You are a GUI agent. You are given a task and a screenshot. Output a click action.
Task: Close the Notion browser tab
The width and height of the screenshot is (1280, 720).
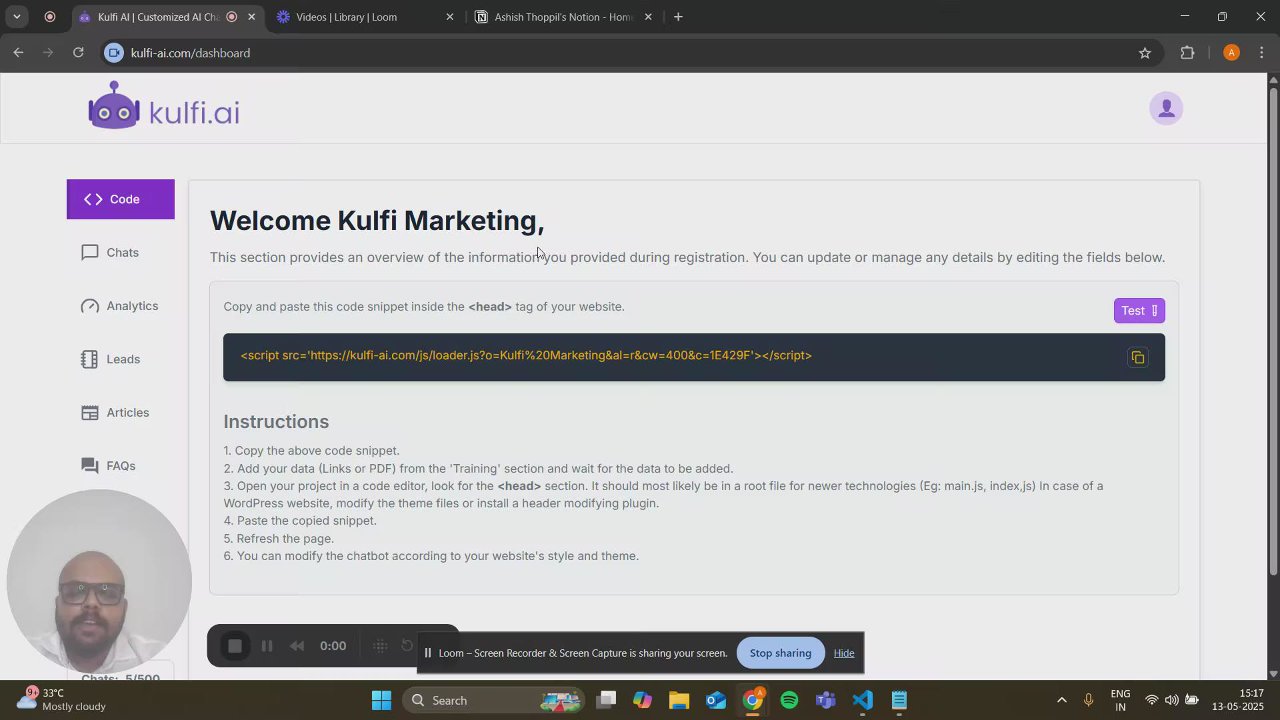pos(648,17)
